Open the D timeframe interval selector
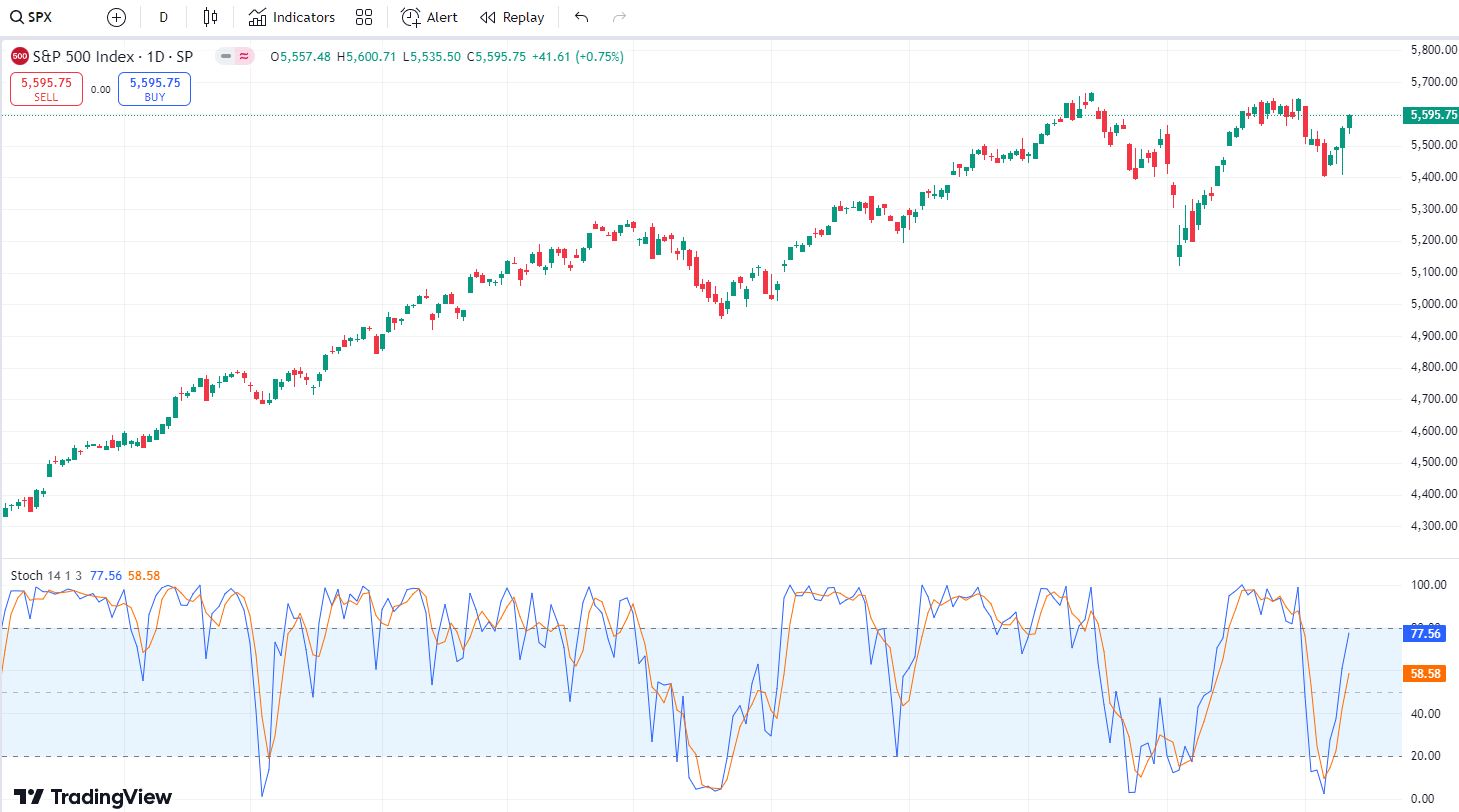The width and height of the screenshot is (1459, 812). click(x=164, y=17)
